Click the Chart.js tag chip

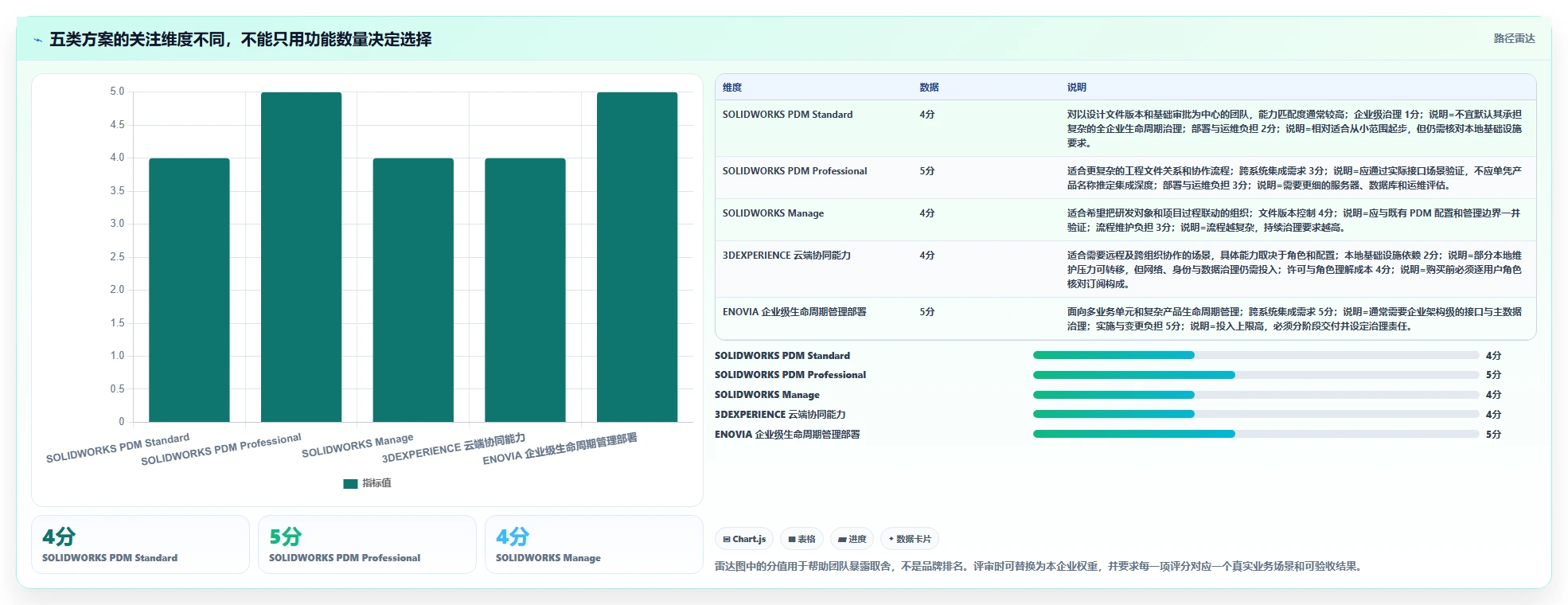(744, 539)
